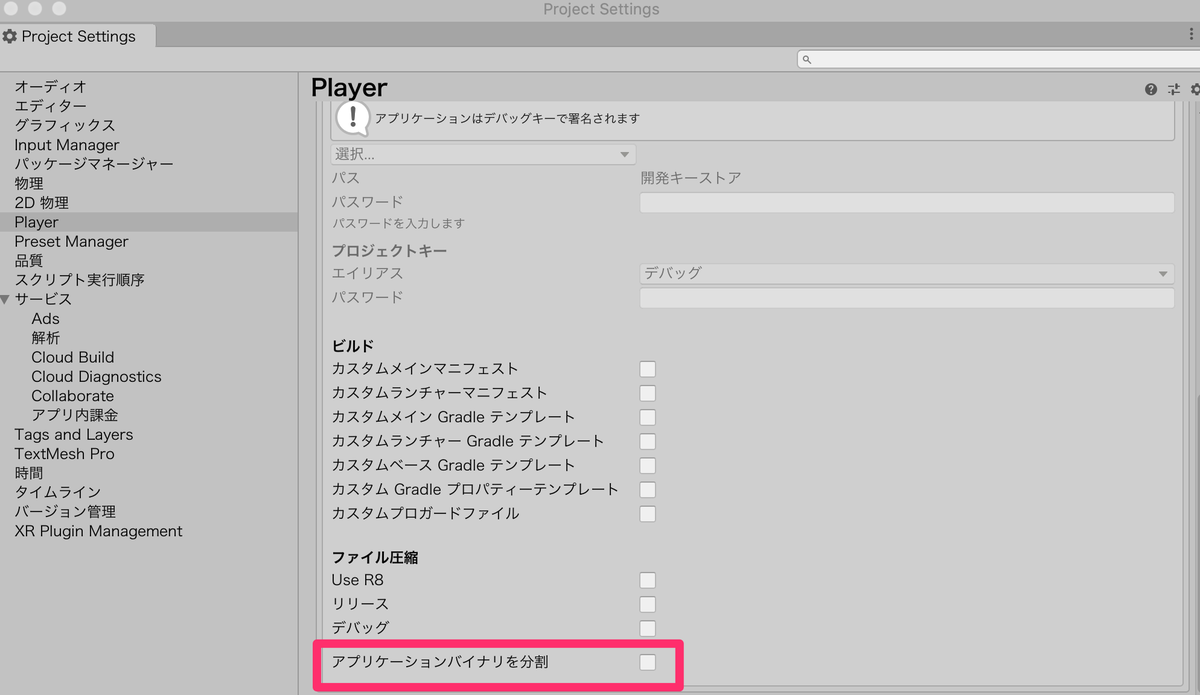Image resolution: width=1200 pixels, height=695 pixels.
Task: Select 品質 settings category
Action: (x=29, y=261)
